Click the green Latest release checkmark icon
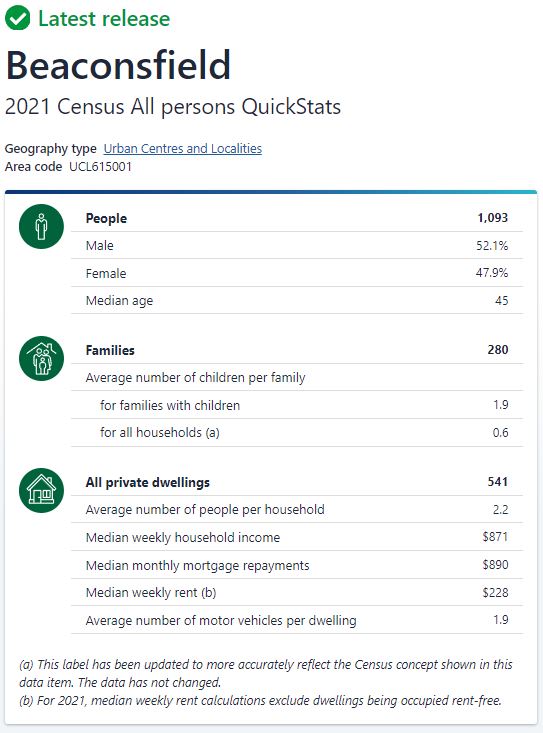The image size is (543, 733). 17,18
